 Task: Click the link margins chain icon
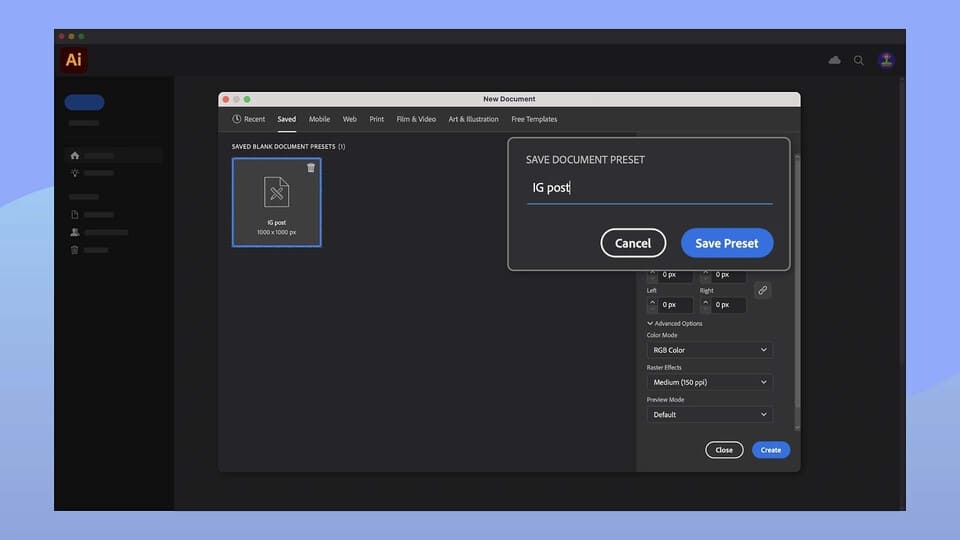[762, 290]
